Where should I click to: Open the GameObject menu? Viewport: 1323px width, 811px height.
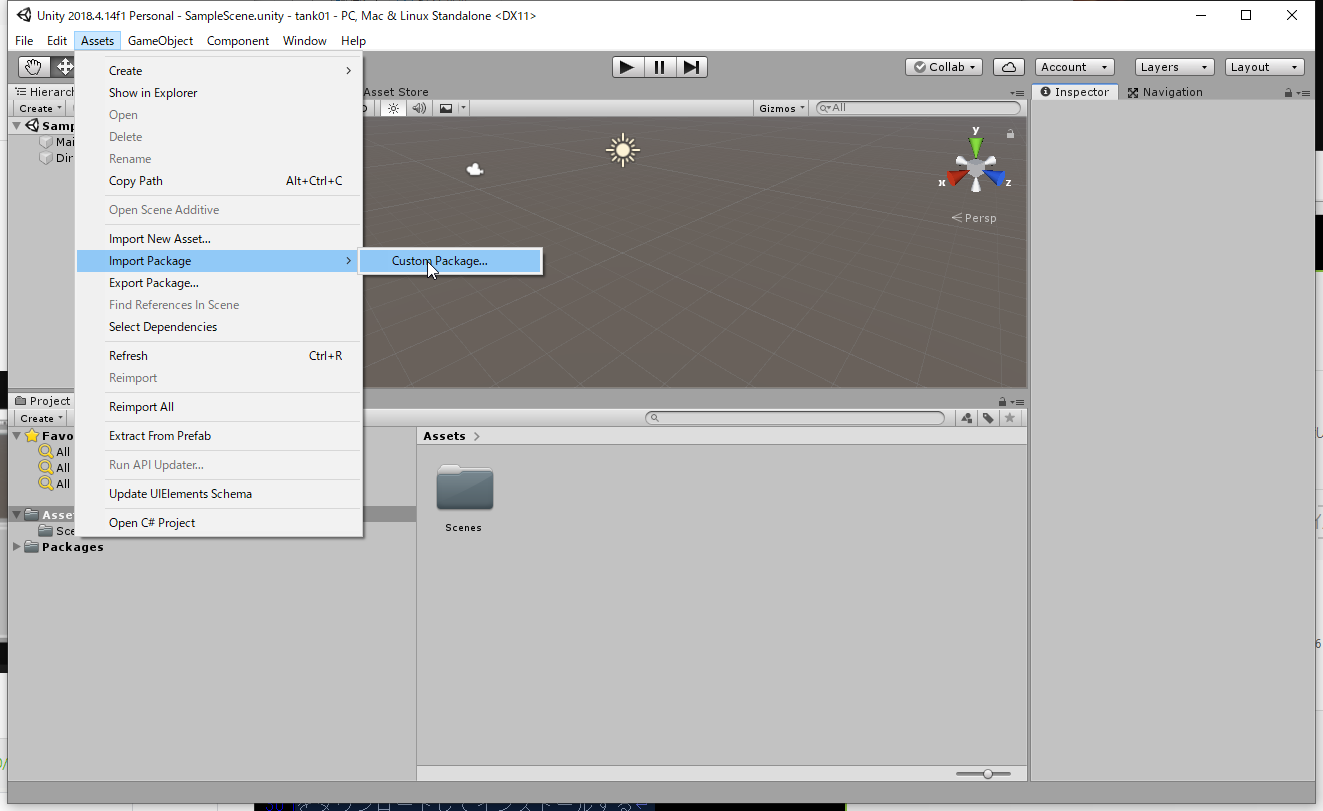pyautogui.click(x=160, y=41)
